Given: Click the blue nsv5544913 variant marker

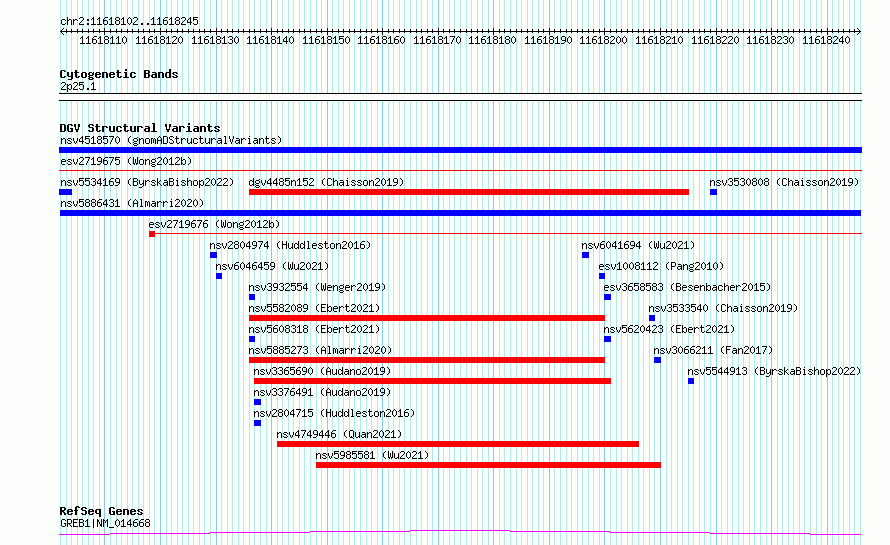Looking at the screenshot, I should click(x=691, y=382).
